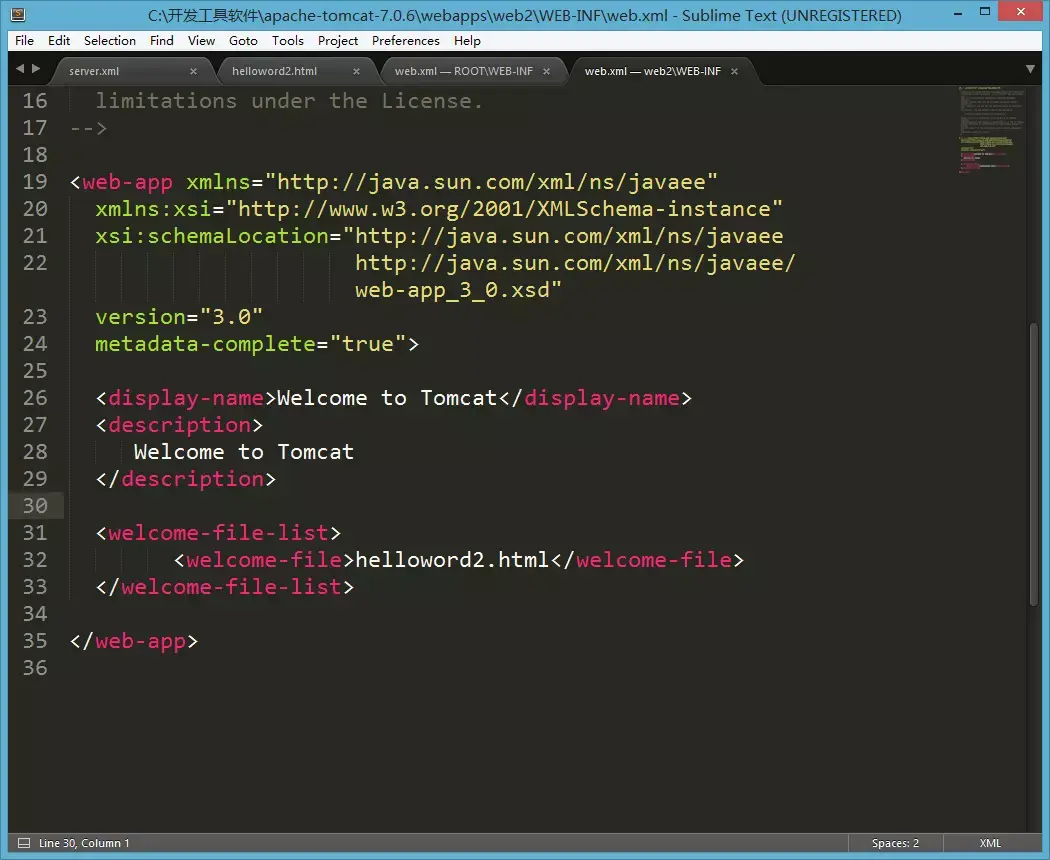1050x860 pixels.
Task: Close the server.xml tab
Action: 193,71
